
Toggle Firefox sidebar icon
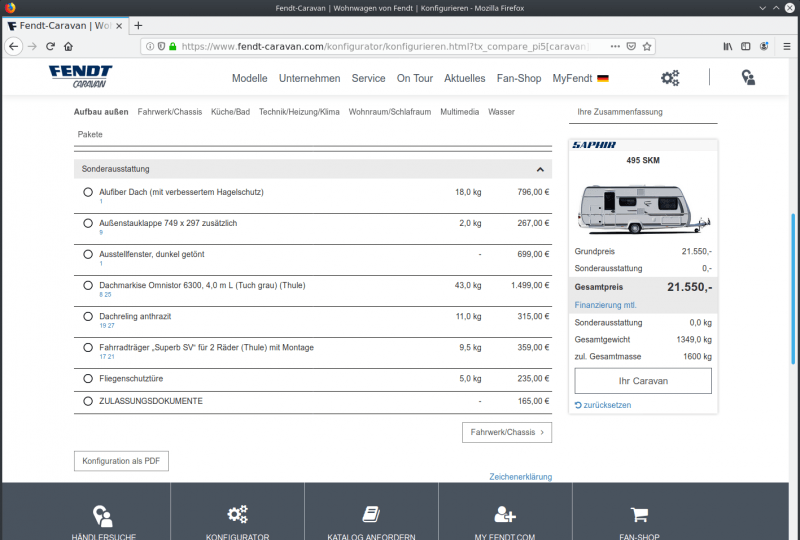pos(745,46)
